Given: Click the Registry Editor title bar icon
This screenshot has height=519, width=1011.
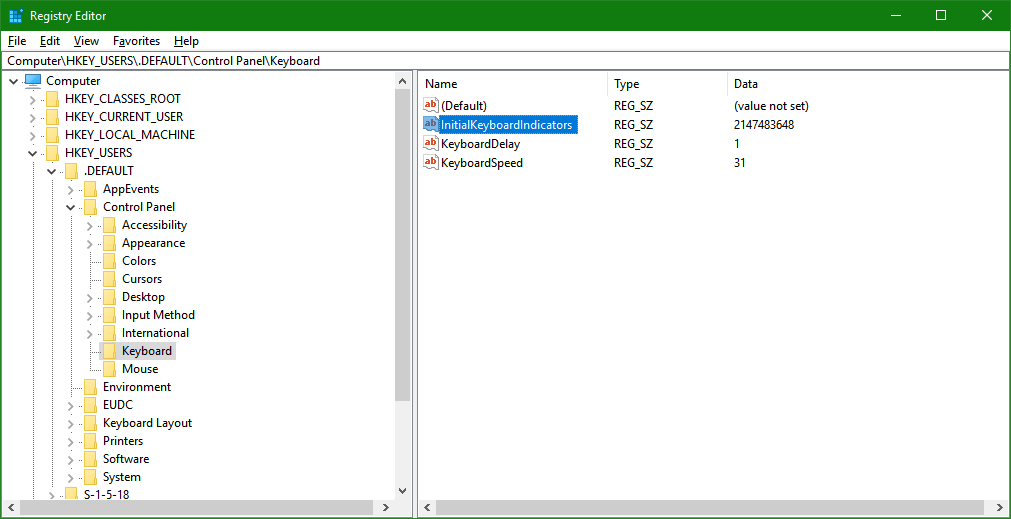Looking at the screenshot, I should click(15, 15).
